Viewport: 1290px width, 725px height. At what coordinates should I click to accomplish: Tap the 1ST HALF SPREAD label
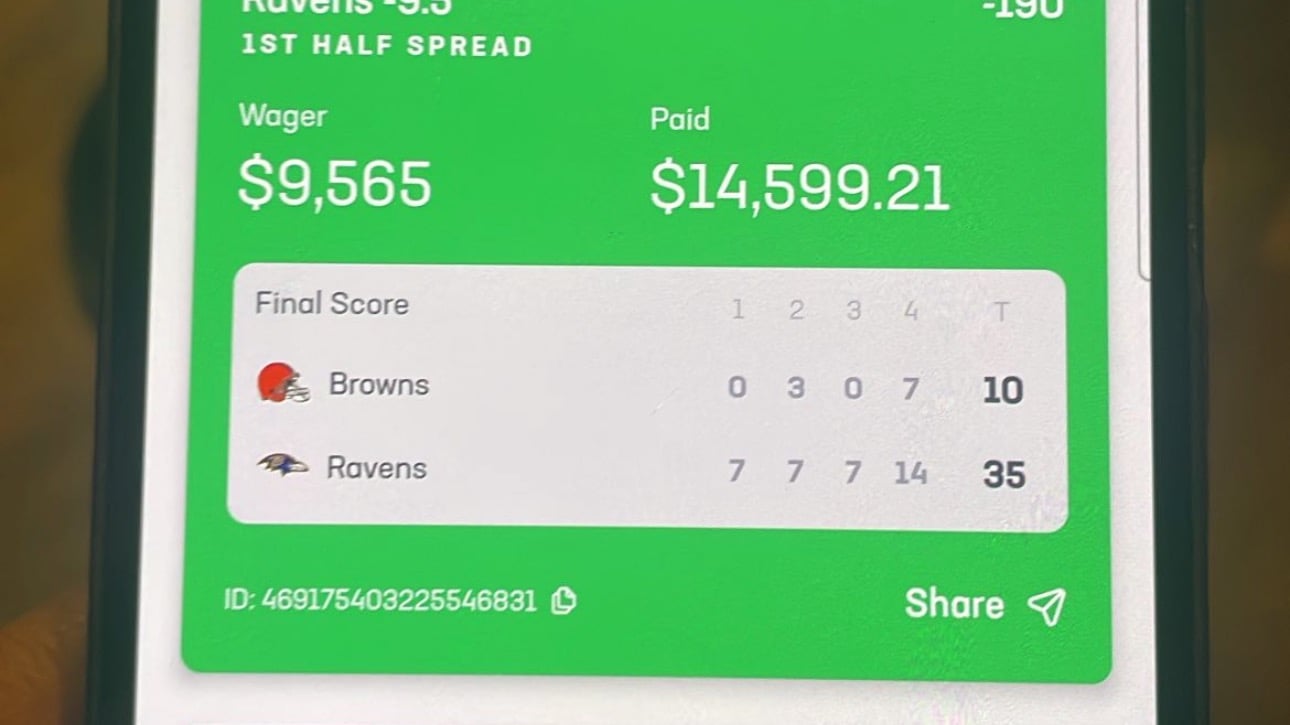(x=386, y=46)
